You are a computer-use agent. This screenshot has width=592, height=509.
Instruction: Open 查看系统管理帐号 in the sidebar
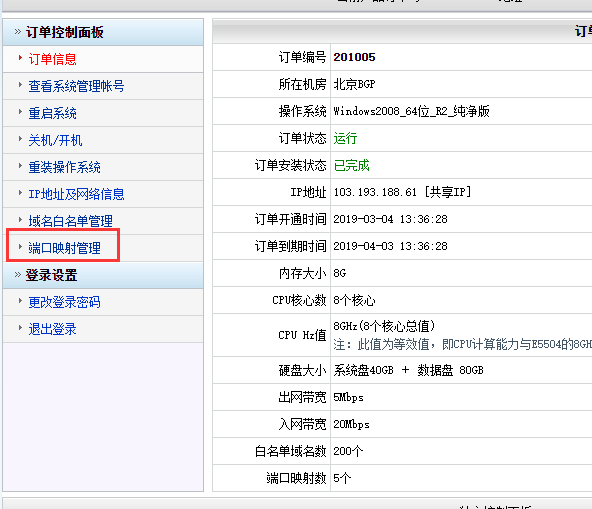(76, 86)
